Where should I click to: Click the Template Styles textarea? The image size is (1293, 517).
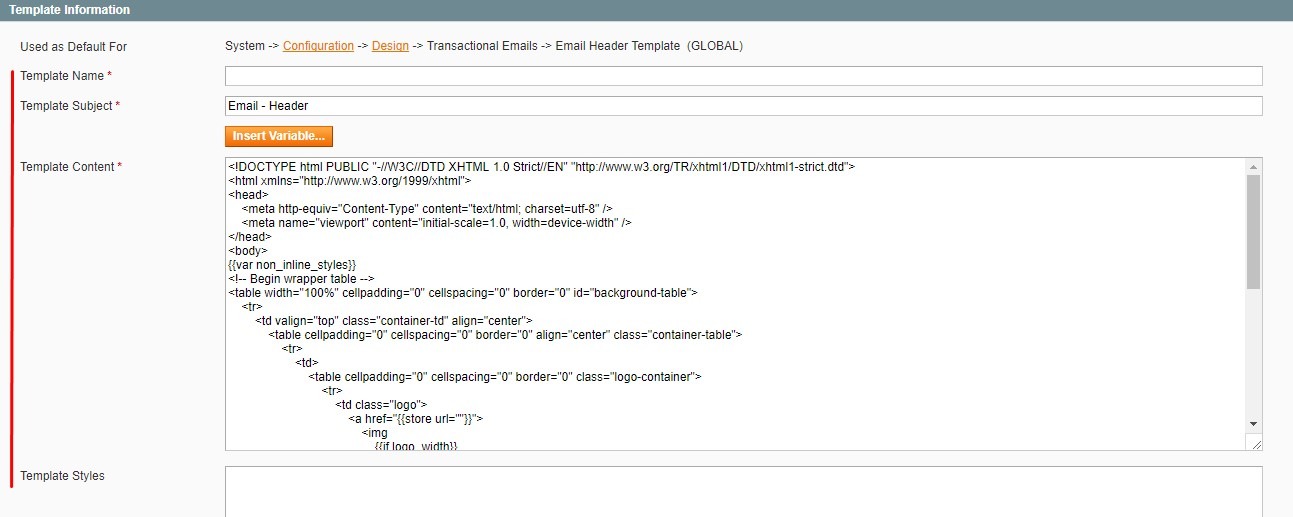[743, 492]
